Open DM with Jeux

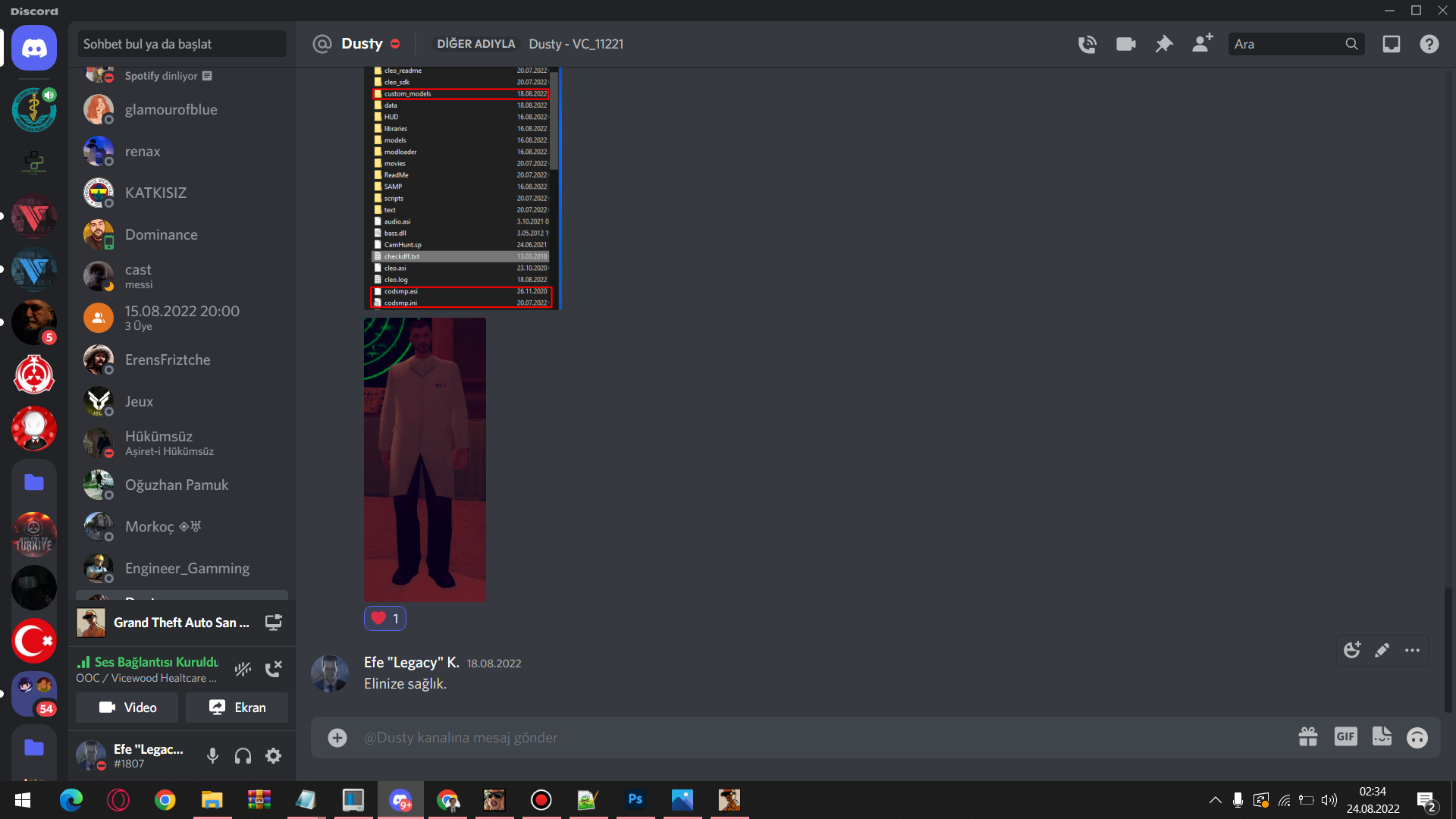(x=182, y=401)
